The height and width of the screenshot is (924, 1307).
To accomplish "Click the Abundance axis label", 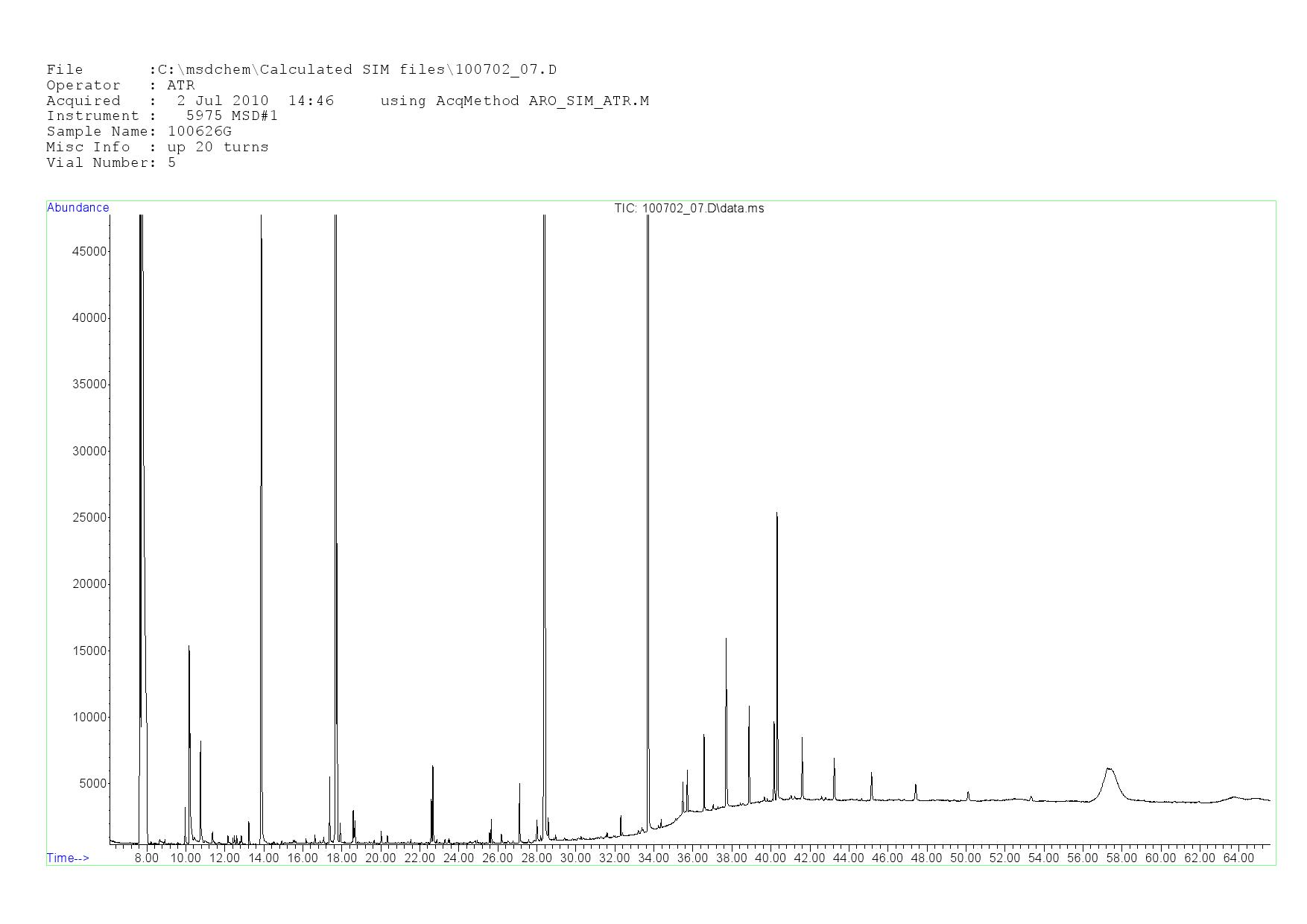I will coord(77,208).
